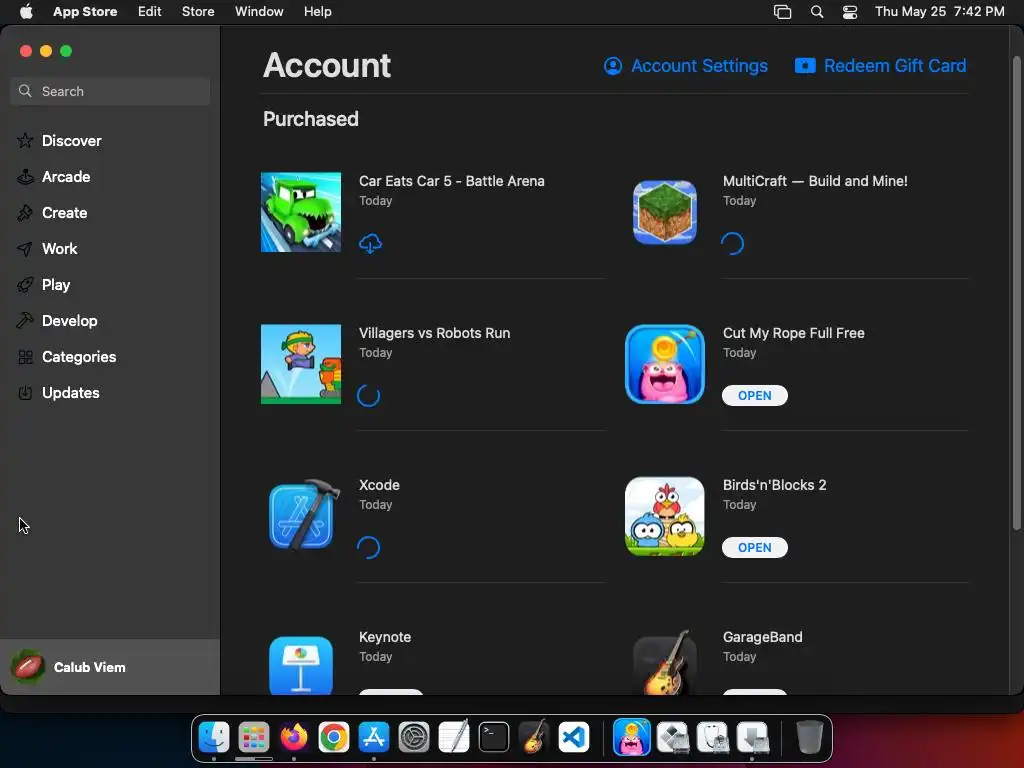Viewport: 1024px width, 768px height.
Task: Open Finder from the Dock
Action: (214, 737)
